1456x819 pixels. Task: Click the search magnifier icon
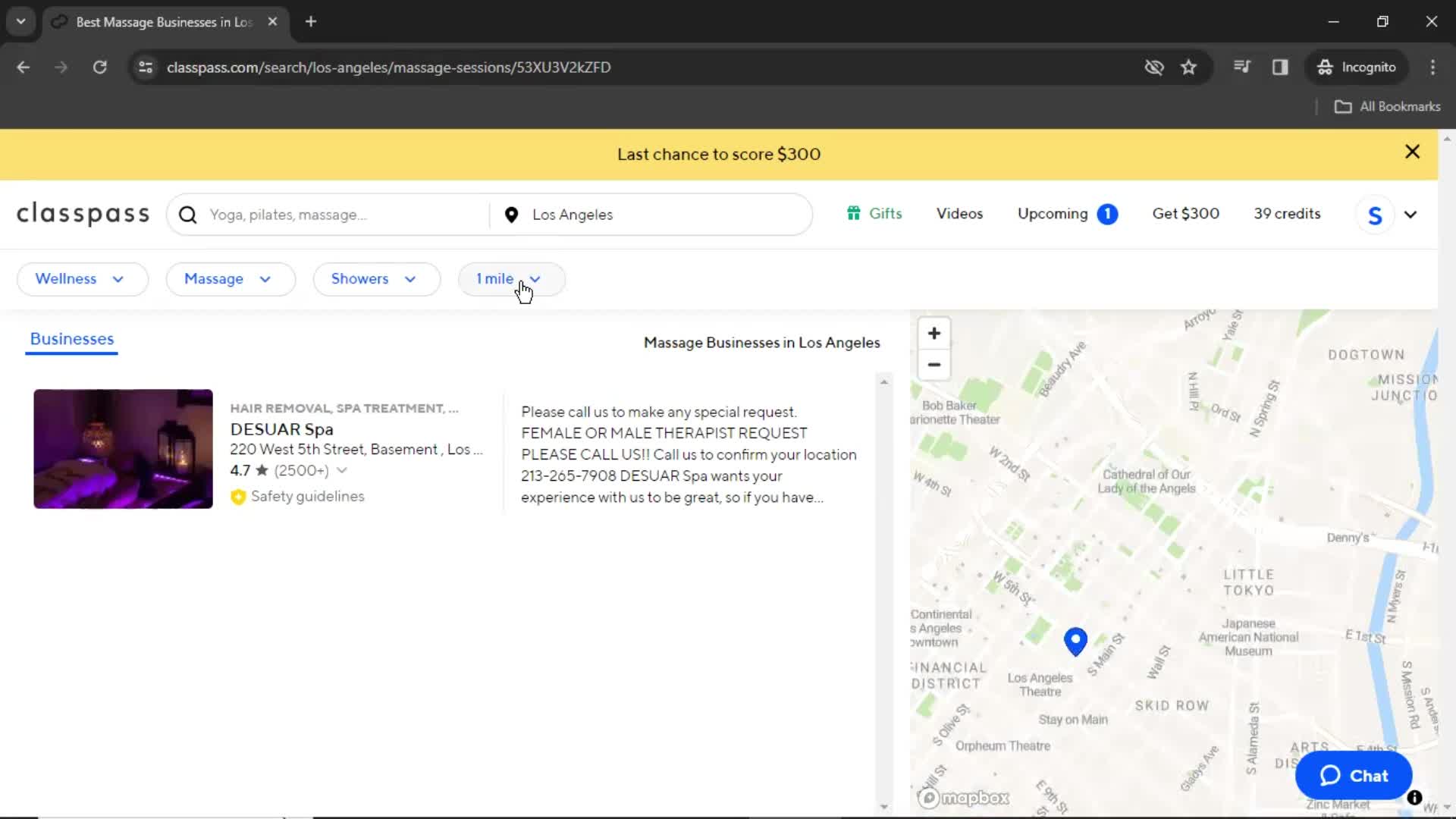point(188,215)
